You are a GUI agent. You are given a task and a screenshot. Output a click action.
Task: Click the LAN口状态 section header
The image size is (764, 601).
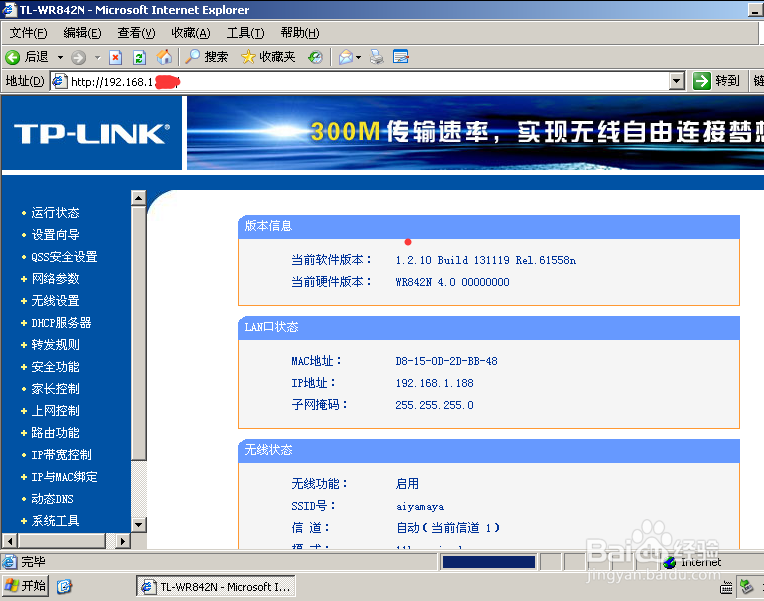[x=489, y=327]
